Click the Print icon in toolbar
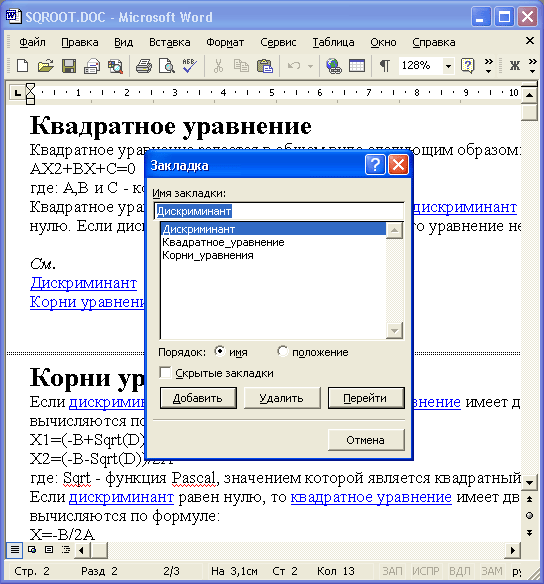The height and width of the screenshot is (584, 544). pos(143,66)
